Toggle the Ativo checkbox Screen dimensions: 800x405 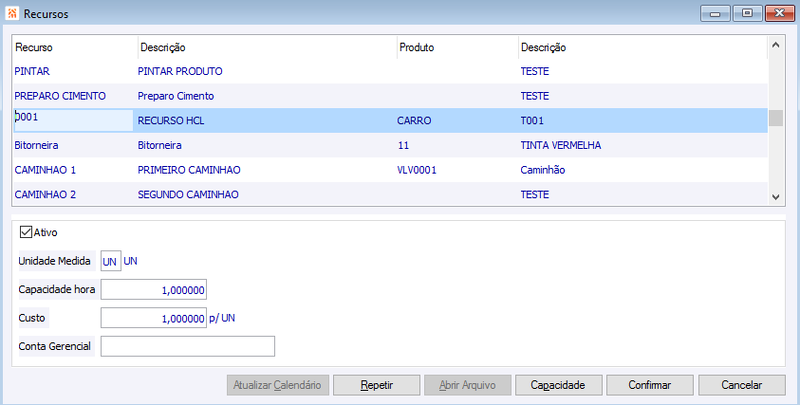click(x=26, y=233)
